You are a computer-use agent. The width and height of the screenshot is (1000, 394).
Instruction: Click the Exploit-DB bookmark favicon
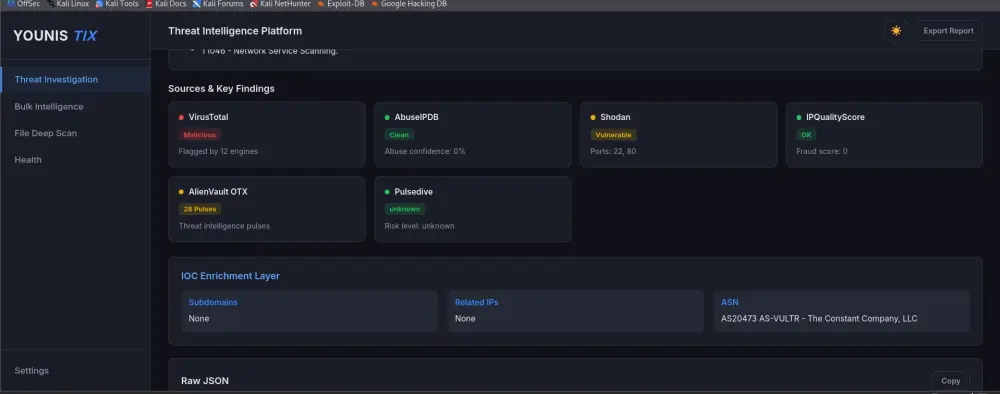(321, 4)
